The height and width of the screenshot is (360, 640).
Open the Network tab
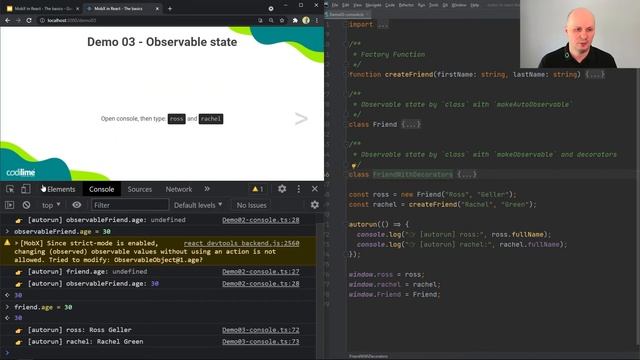point(179,189)
